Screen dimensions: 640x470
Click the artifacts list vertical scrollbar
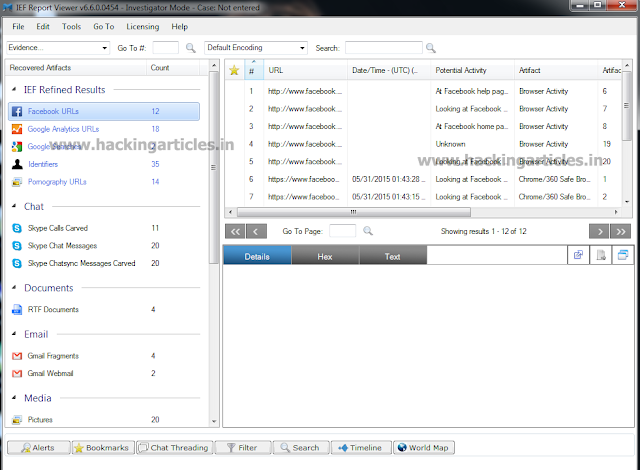pos(213,167)
